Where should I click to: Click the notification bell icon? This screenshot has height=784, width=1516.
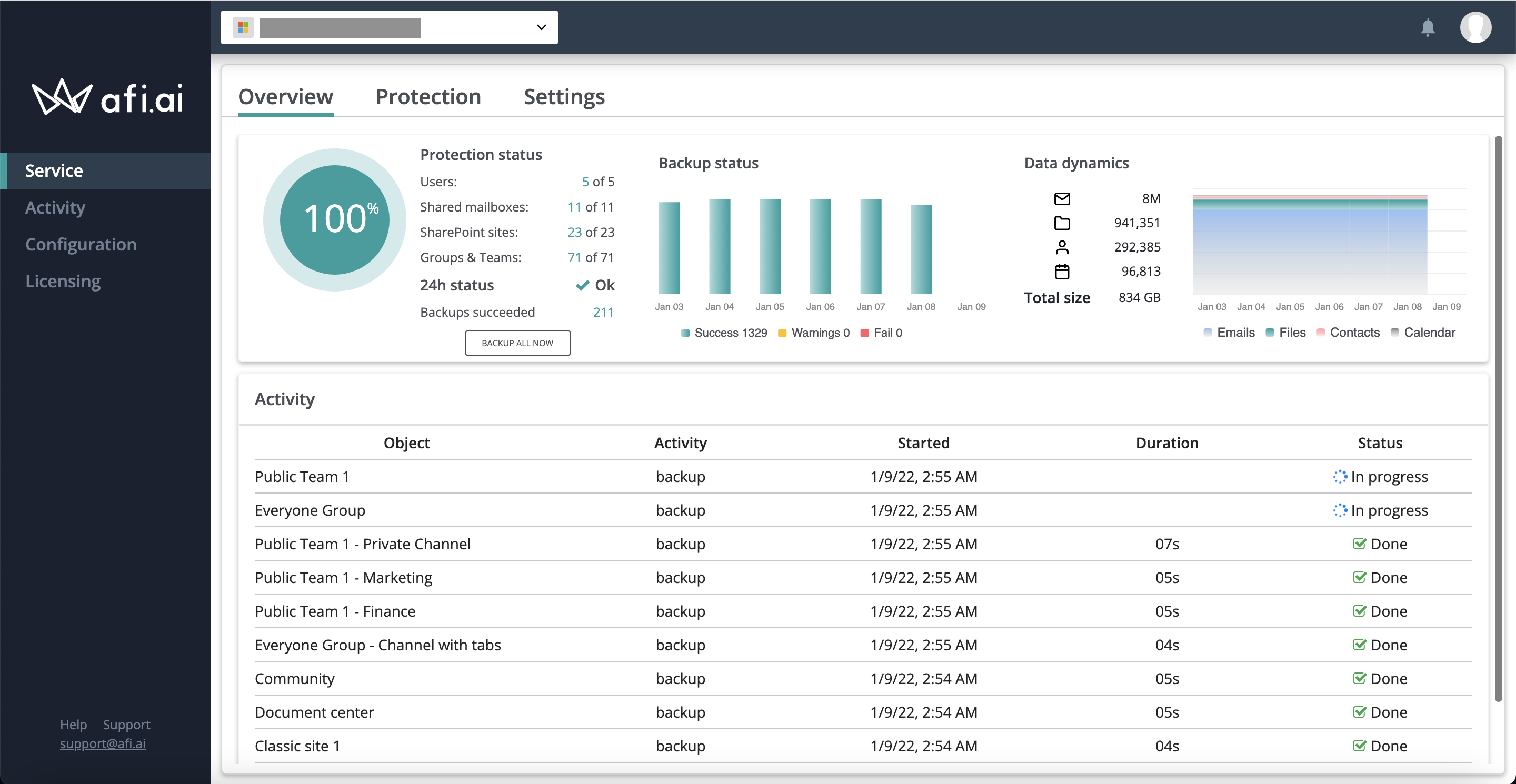[x=1427, y=28]
